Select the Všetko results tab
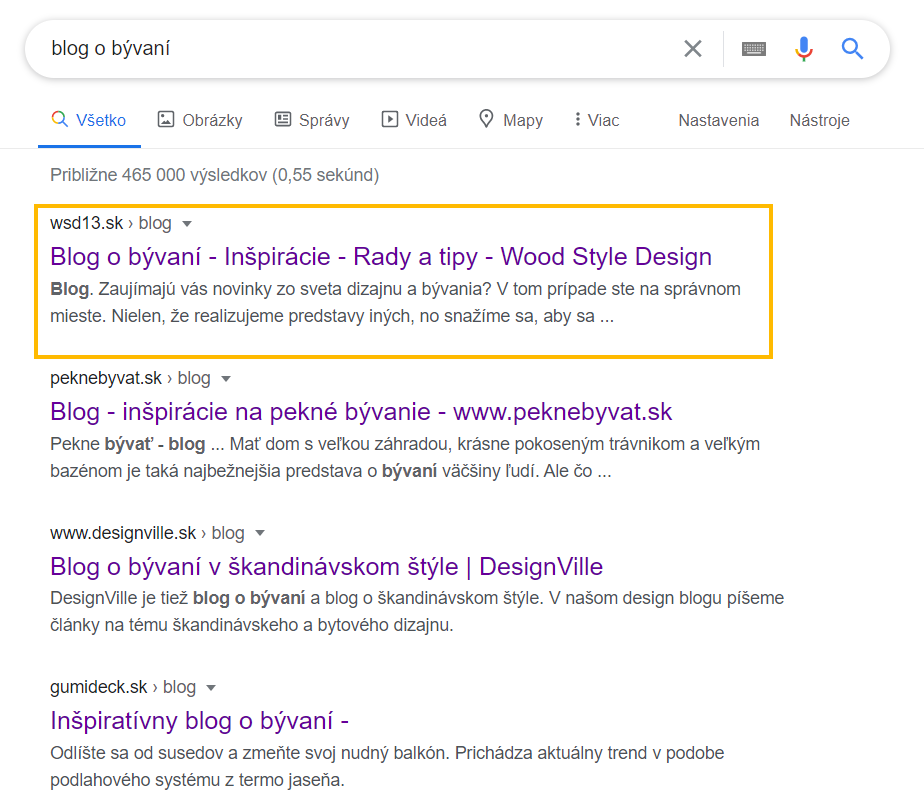 point(89,120)
